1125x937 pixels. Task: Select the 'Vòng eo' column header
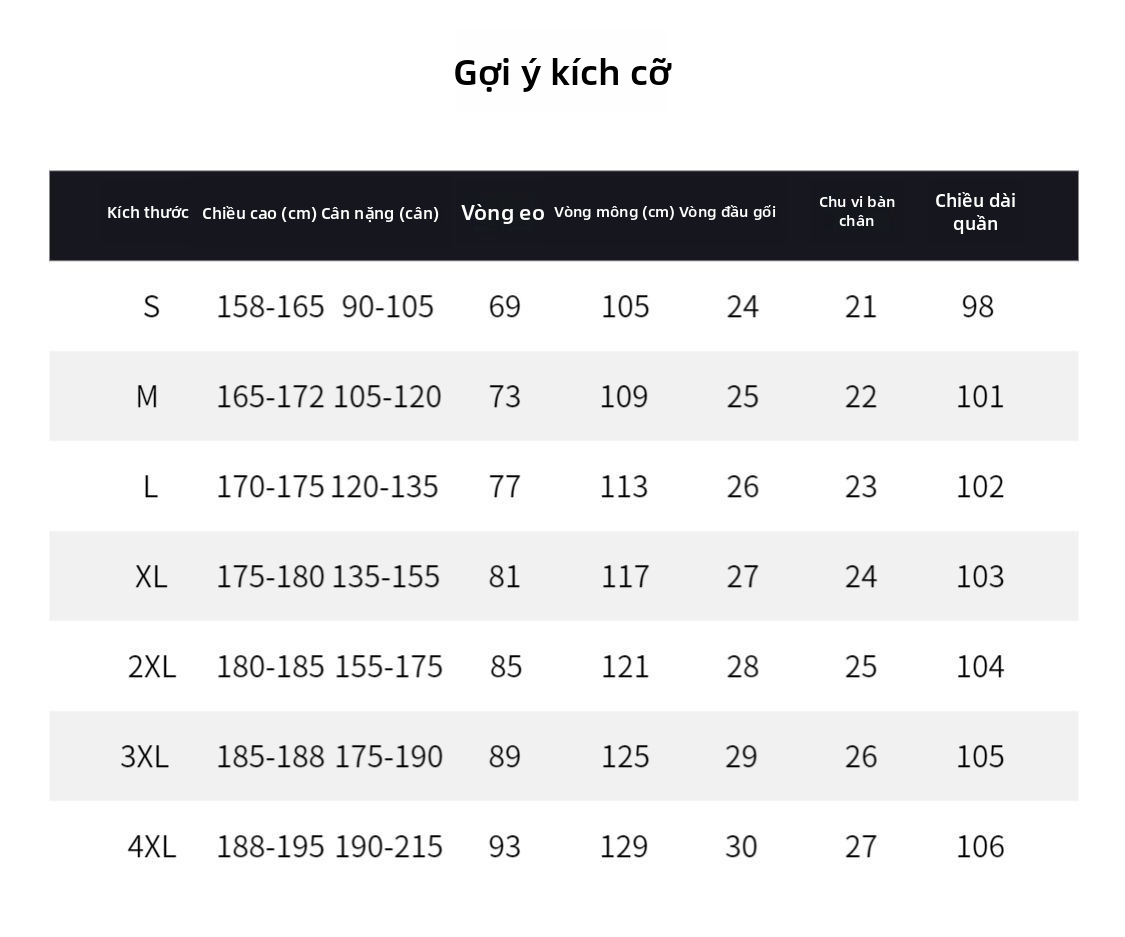coord(503,213)
